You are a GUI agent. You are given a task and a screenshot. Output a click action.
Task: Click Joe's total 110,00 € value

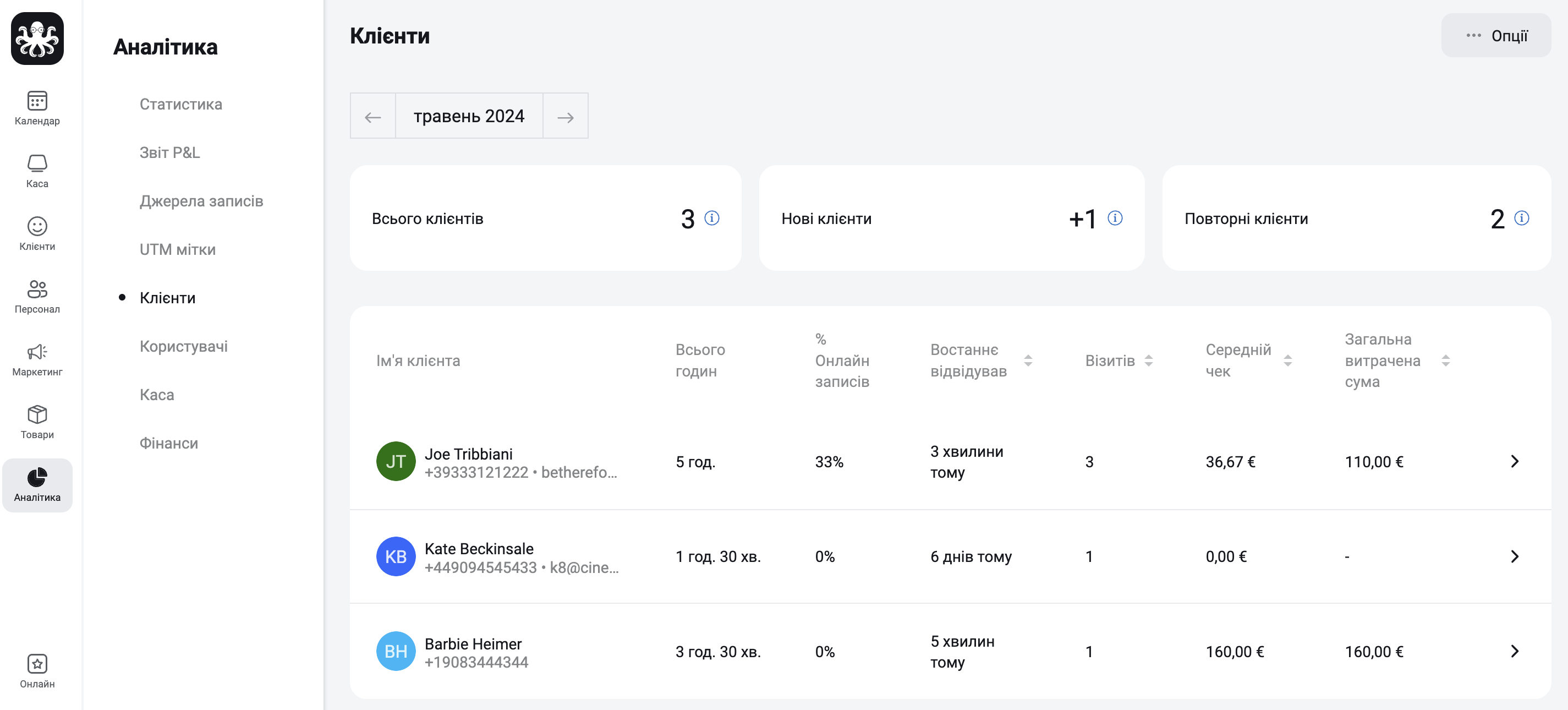(1374, 462)
